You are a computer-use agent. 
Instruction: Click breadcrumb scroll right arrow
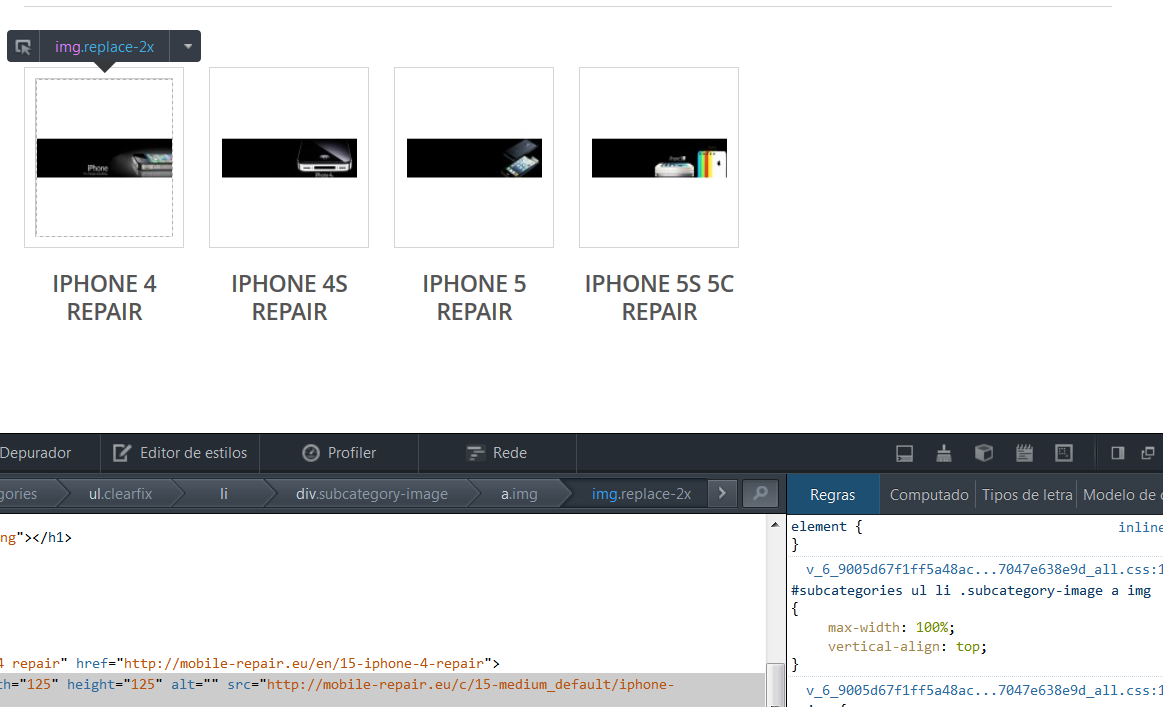click(722, 494)
